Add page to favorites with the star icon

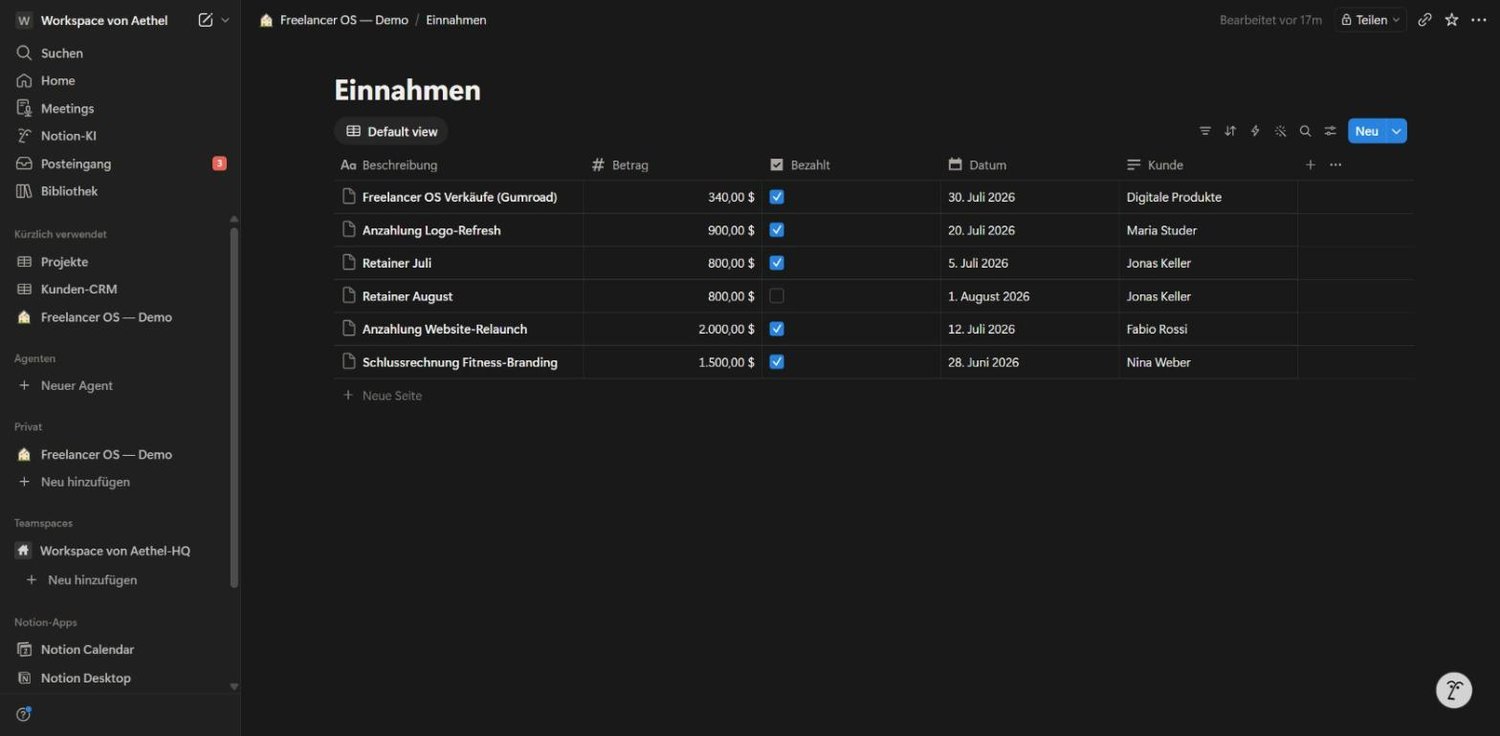(1452, 20)
